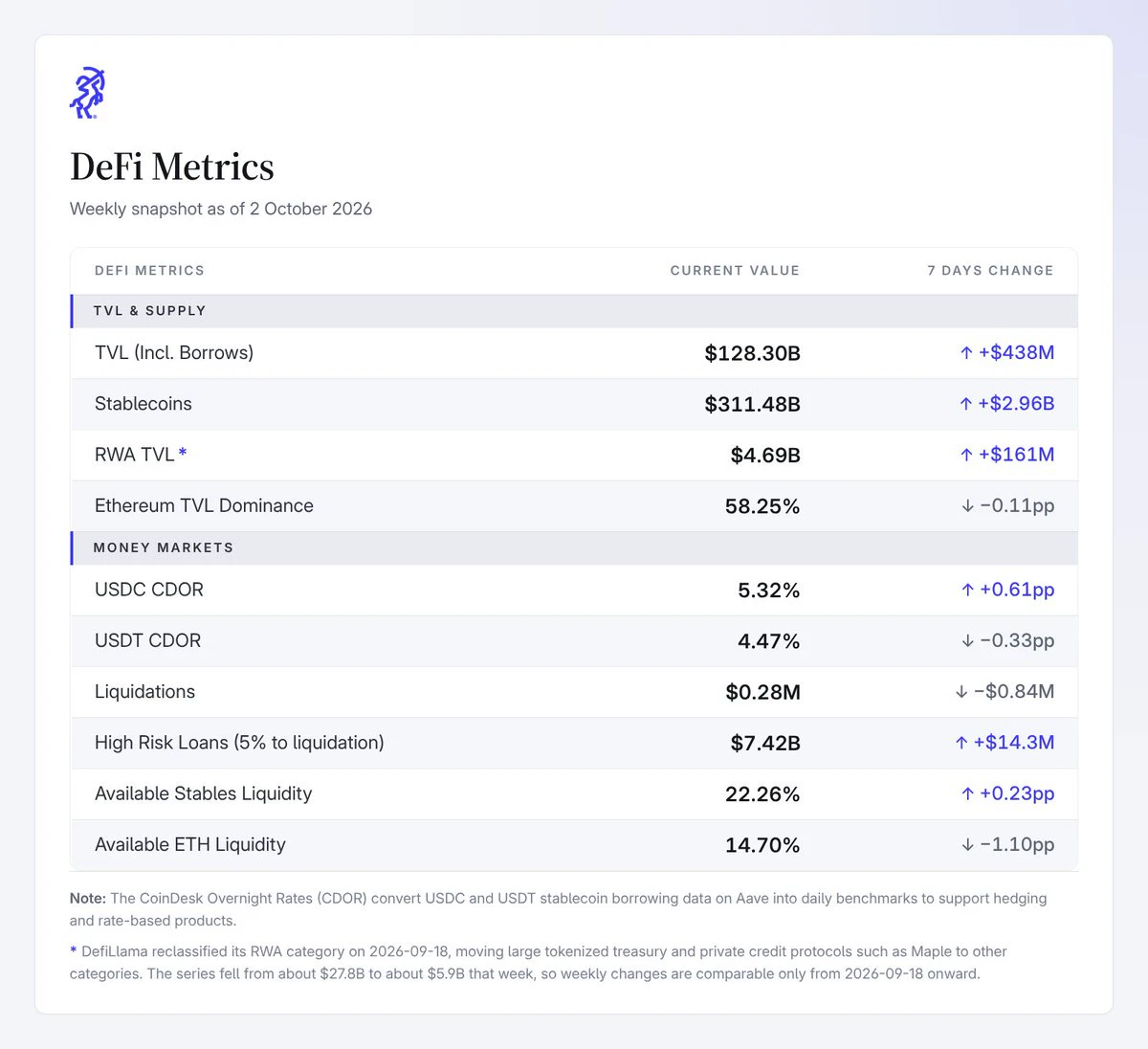Click the $4.69B RWA TVL value
The height and width of the screenshot is (1049, 1148).
[x=765, y=455]
